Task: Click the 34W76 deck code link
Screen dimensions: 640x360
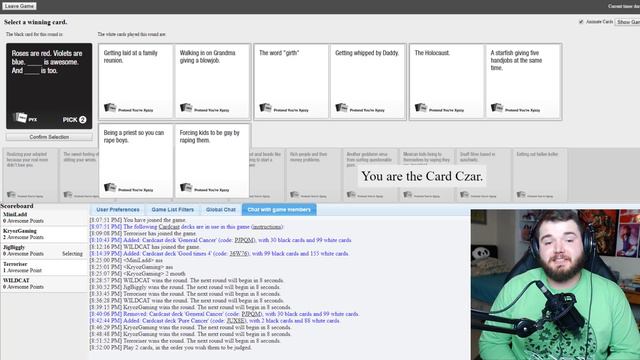Action: click(x=238, y=253)
